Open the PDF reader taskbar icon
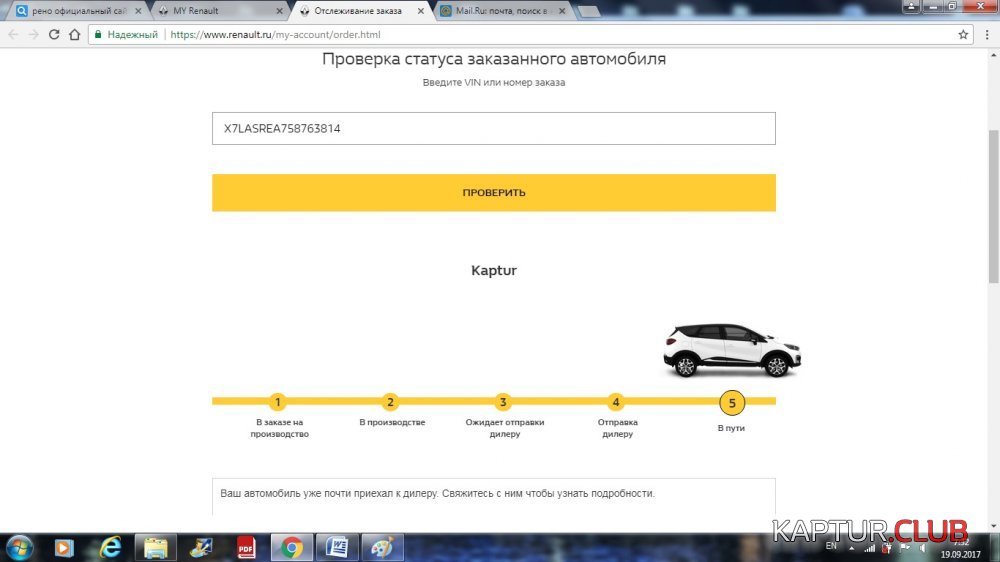Viewport: 1000px width, 562px height. [246, 547]
